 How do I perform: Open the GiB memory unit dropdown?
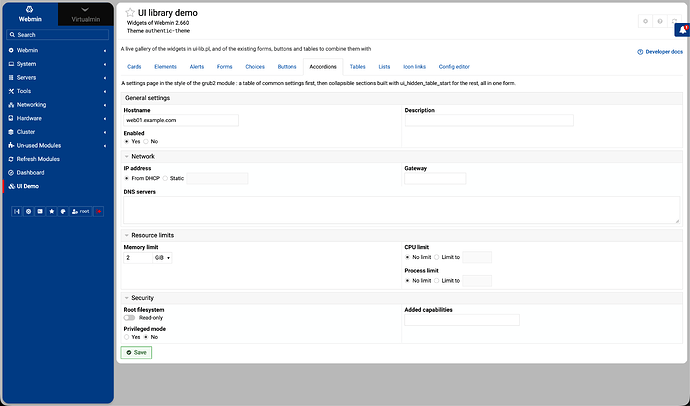pyautogui.click(x=162, y=258)
